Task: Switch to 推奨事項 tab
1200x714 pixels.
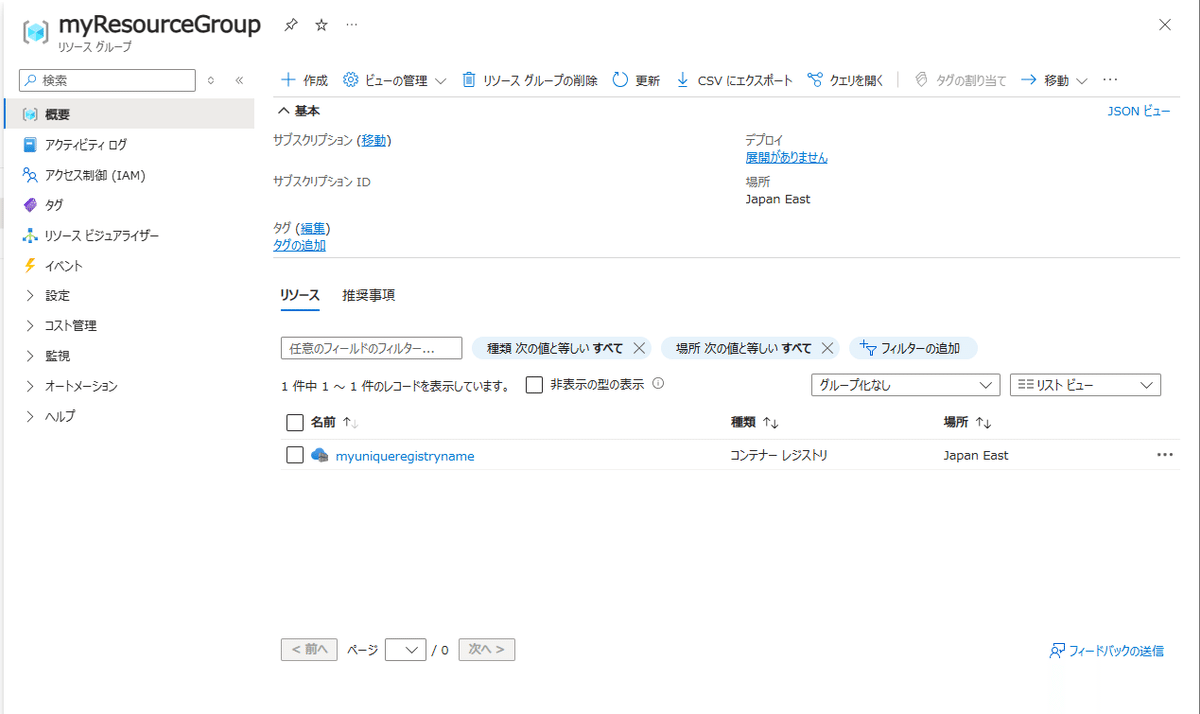Action: tap(368, 295)
